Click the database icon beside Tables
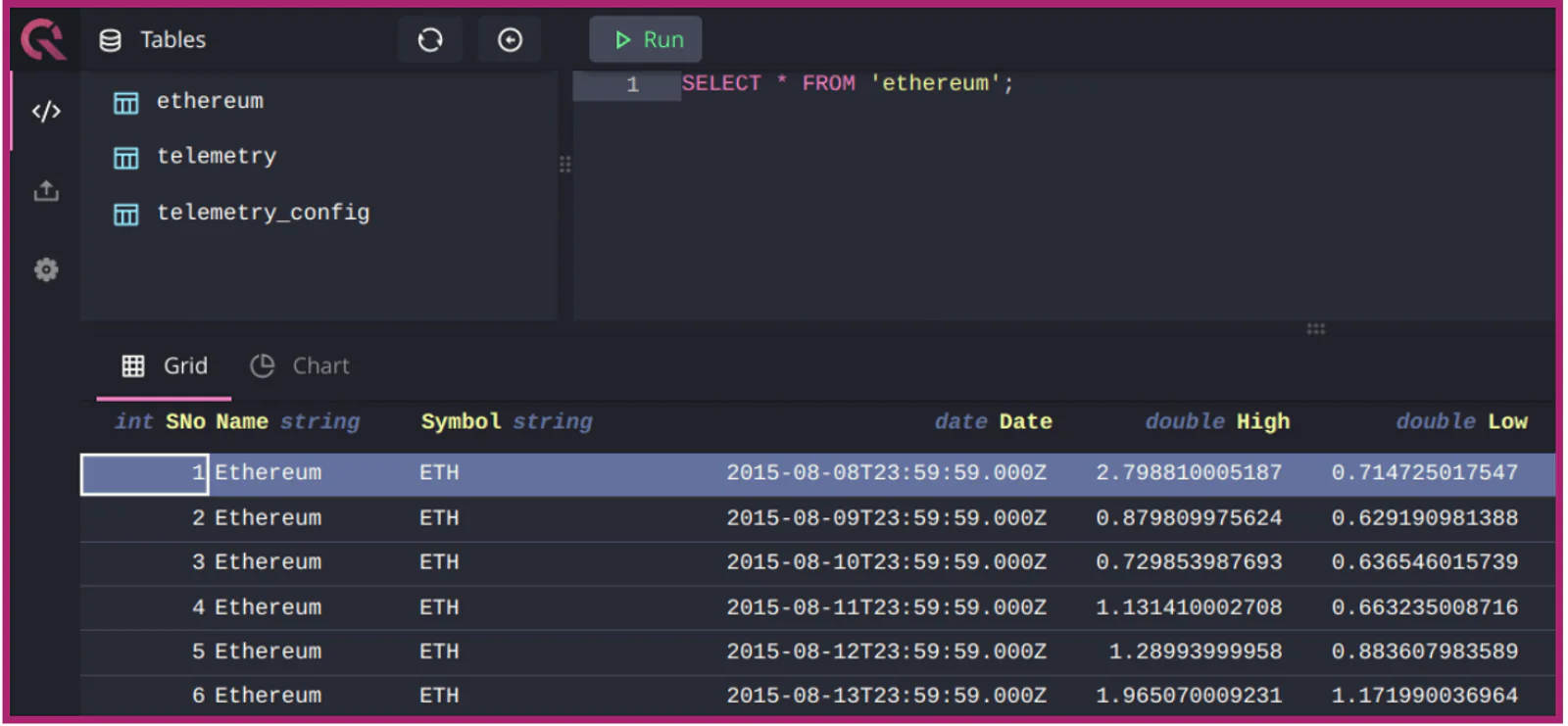 pos(111,40)
